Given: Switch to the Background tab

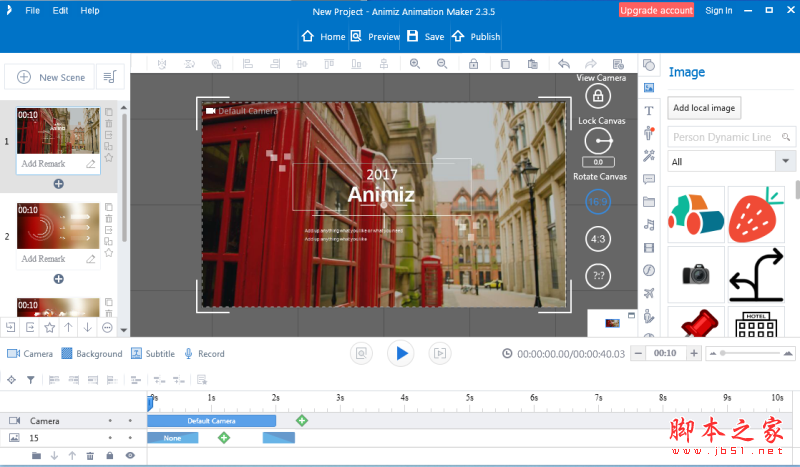Looking at the screenshot, I should [92, 354].
